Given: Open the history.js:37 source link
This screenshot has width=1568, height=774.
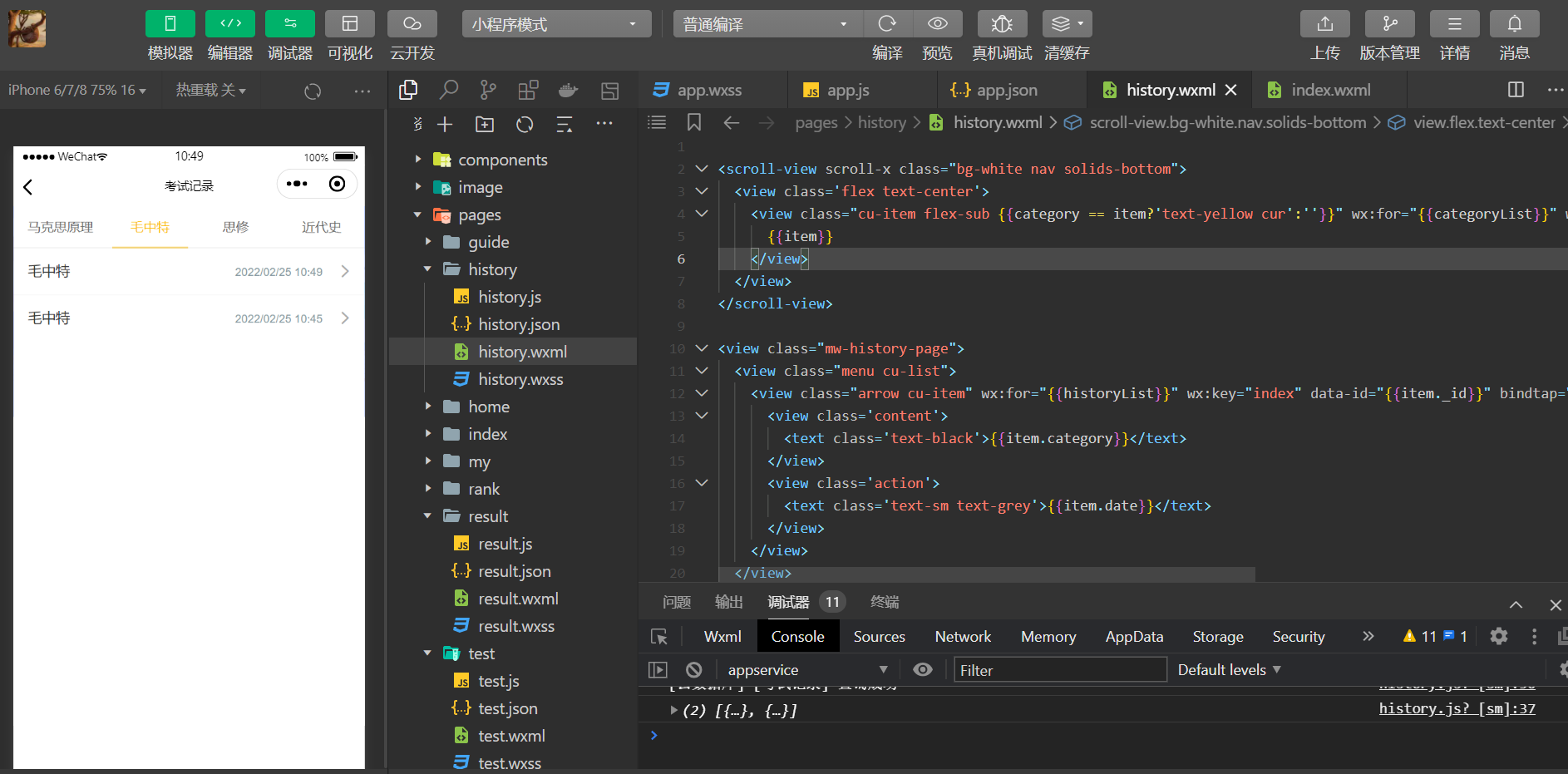Looking at the screenshot, I should coord(1457,708).
